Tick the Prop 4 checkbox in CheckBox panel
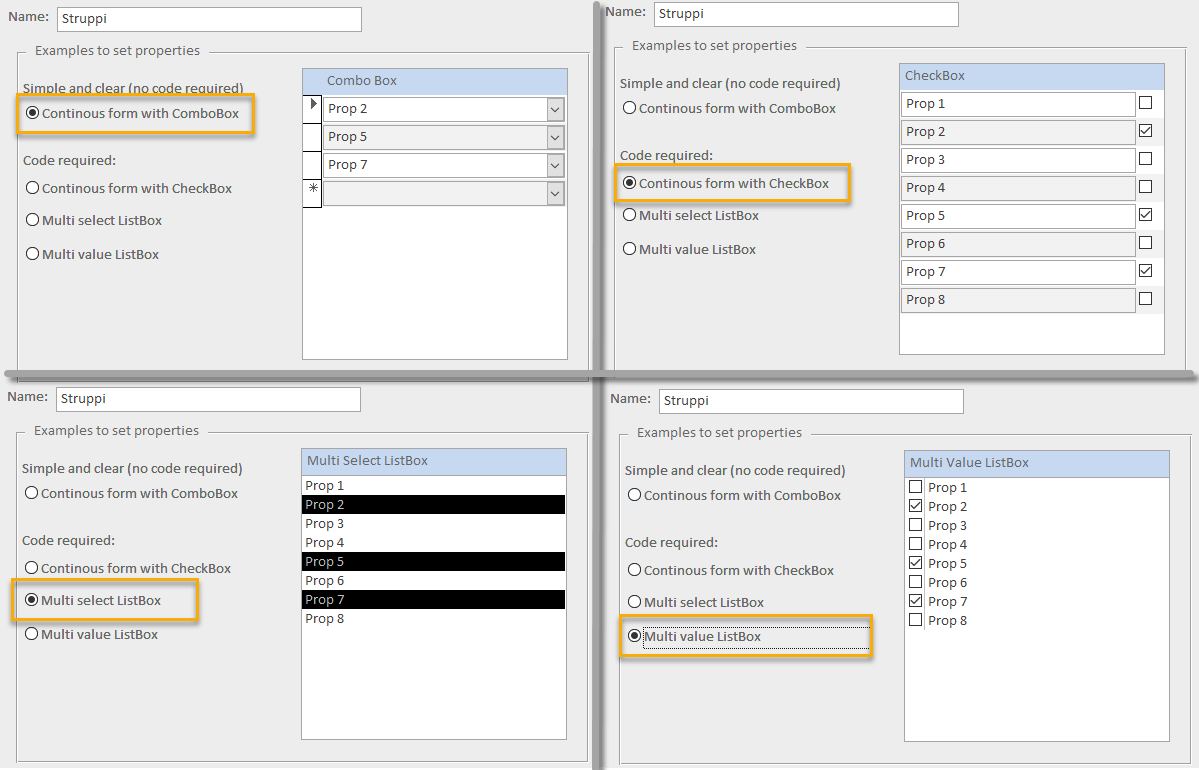 pyautogui.click(x=1145, y=187)
